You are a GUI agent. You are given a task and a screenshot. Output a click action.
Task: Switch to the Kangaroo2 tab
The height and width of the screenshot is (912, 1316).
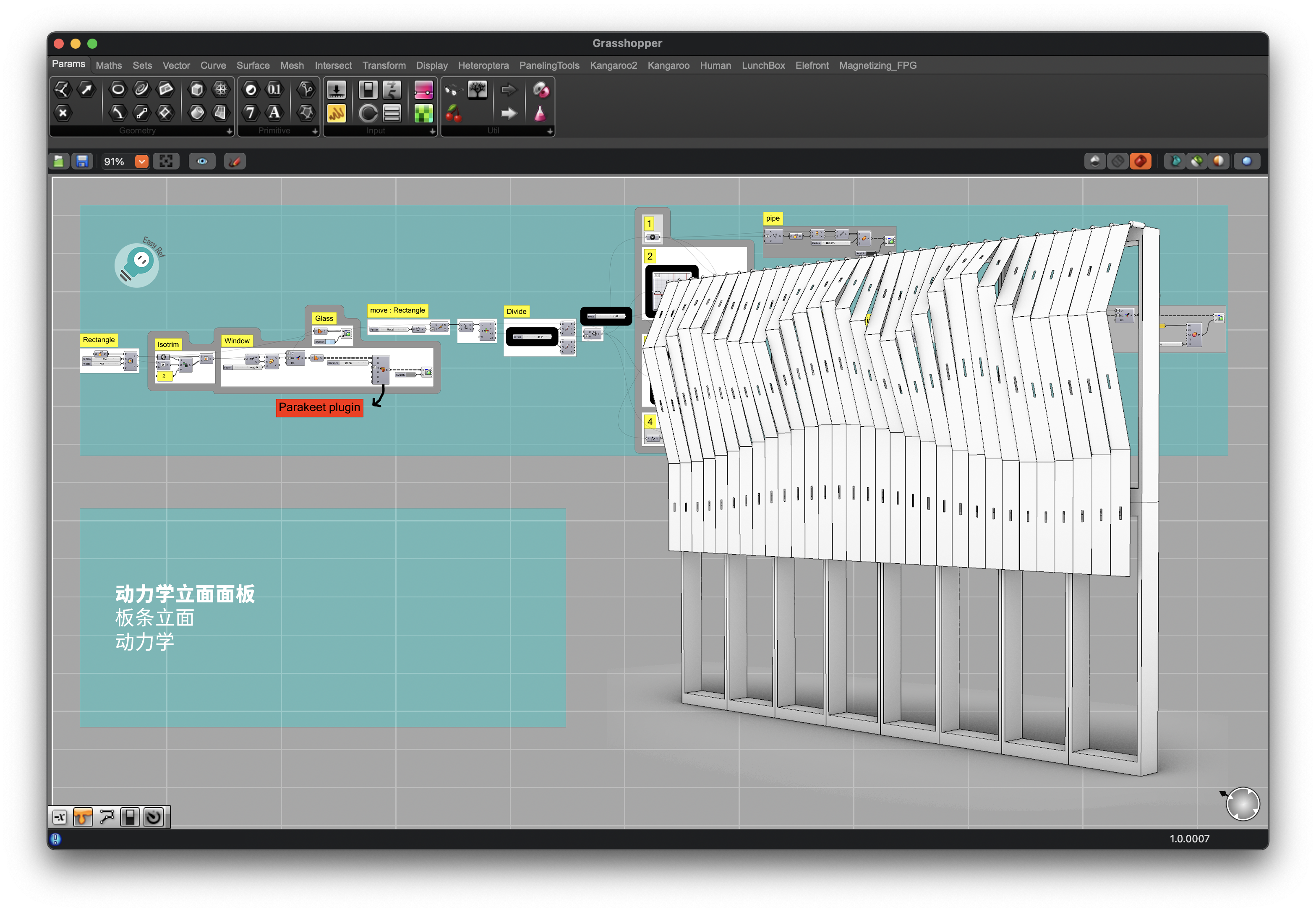pyautogui.click(x=613, y=65)
